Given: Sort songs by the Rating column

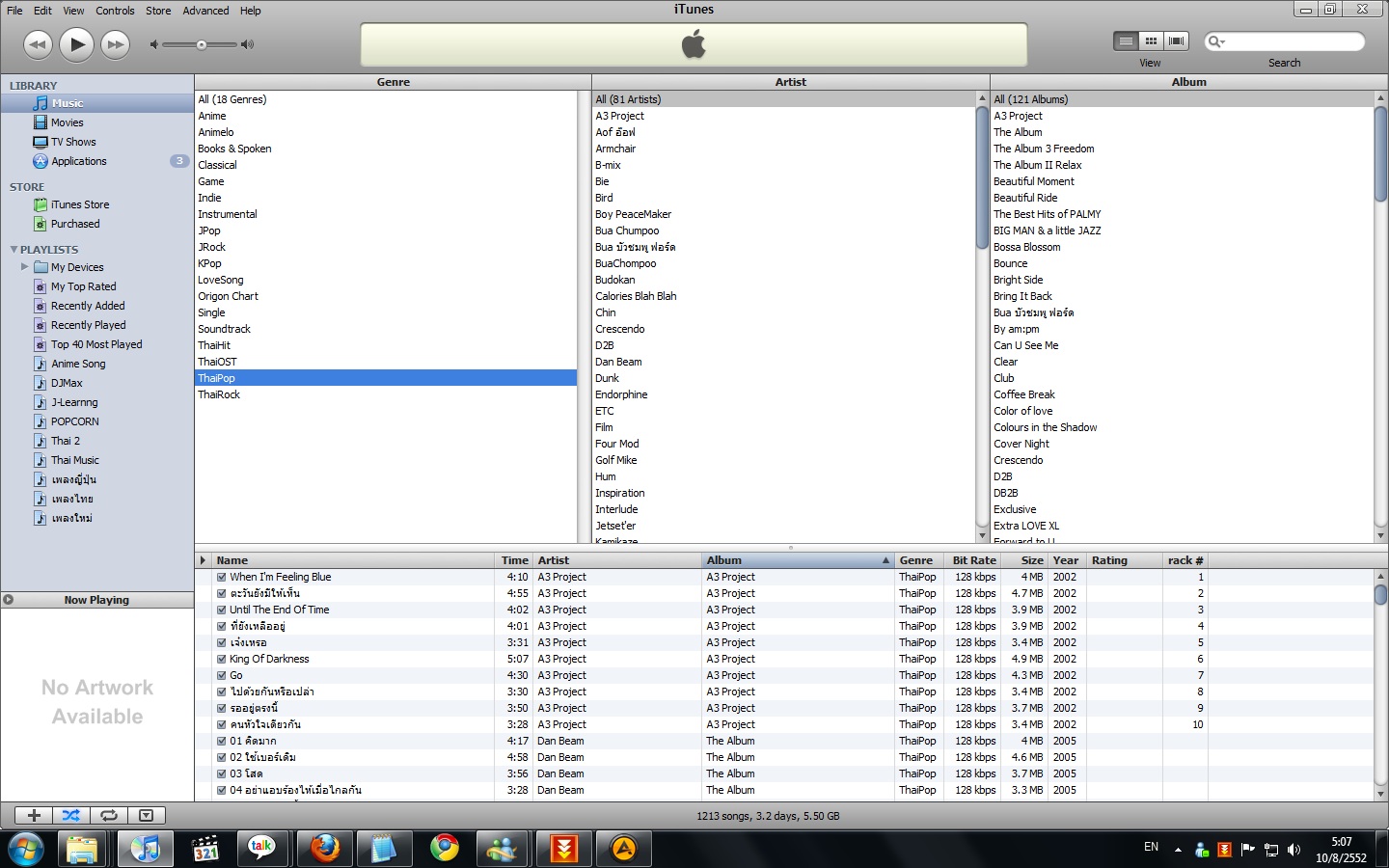Looking at the screenshot, I should 1124,560.
